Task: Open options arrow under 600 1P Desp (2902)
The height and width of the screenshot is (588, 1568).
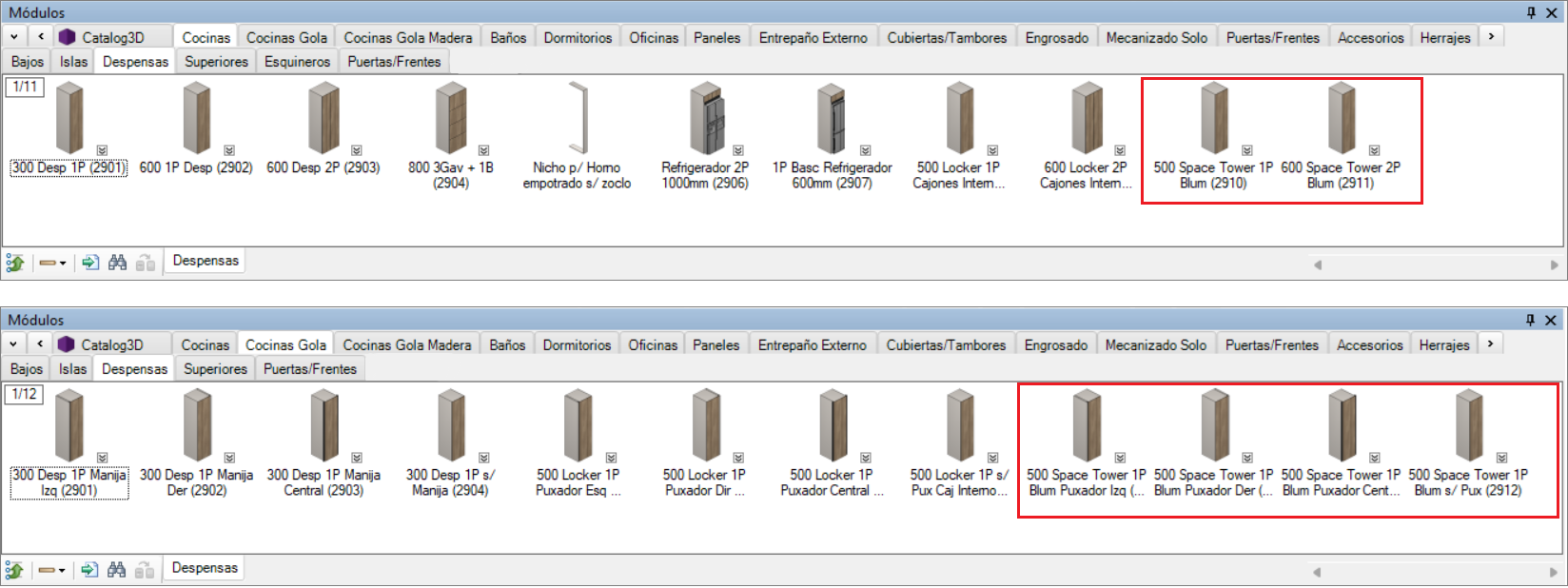Action: pos(229,150)
